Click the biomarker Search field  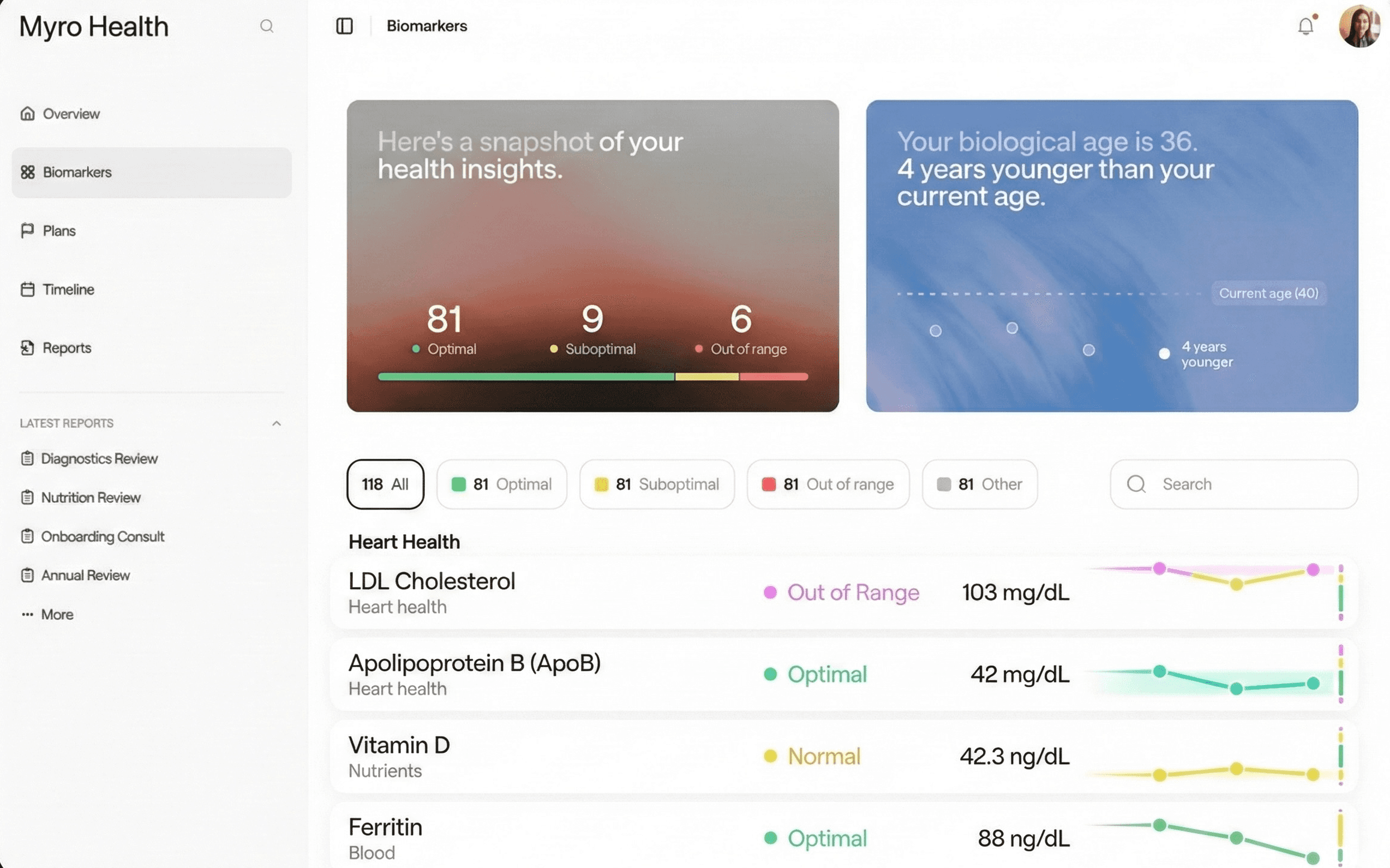click(x=1234, y=484)
